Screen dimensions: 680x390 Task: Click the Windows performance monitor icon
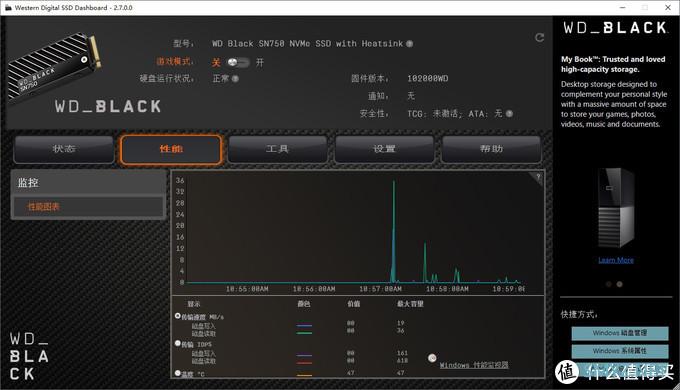pos(432,358)
